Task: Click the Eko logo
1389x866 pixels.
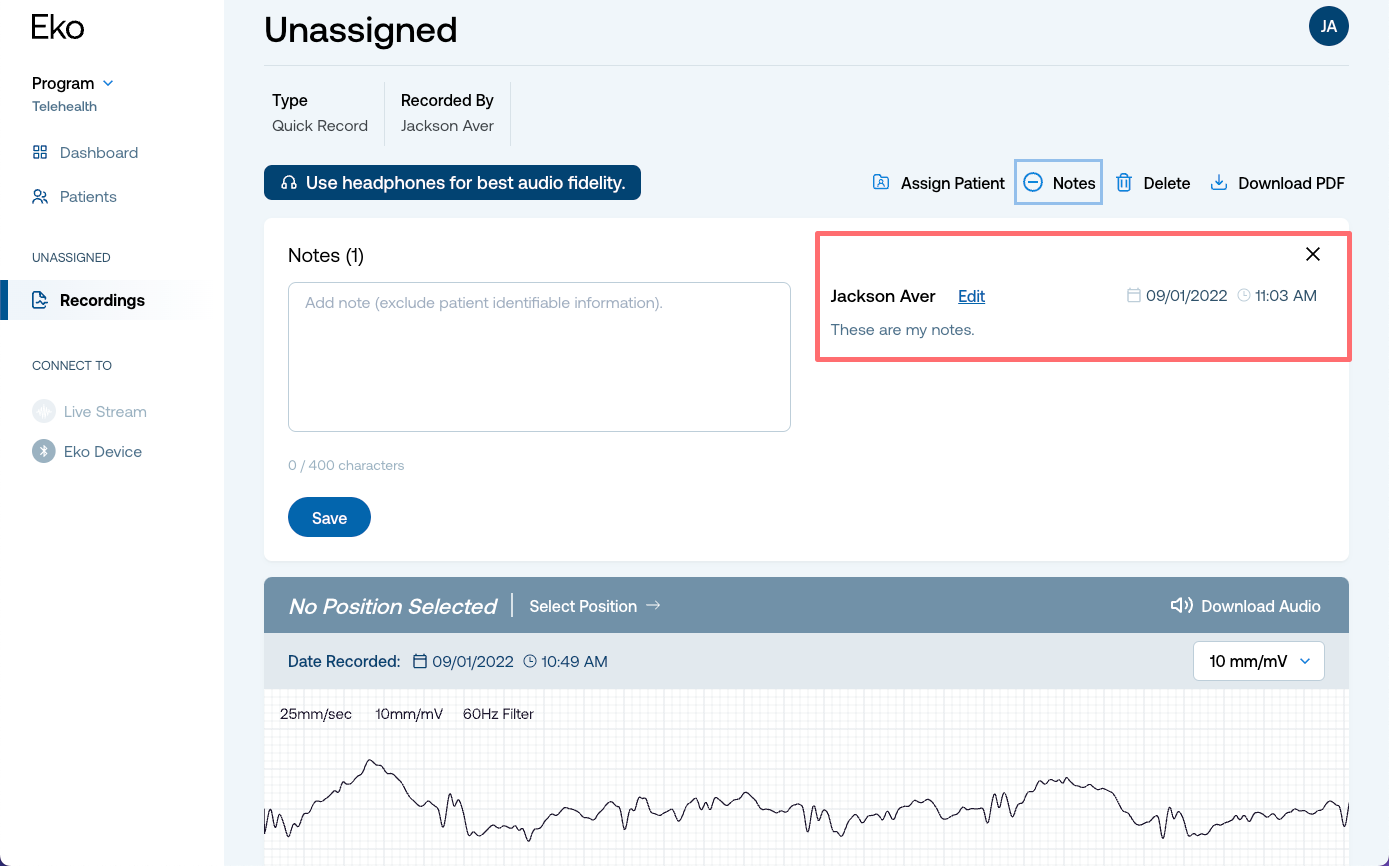Action: coord(58,27)
